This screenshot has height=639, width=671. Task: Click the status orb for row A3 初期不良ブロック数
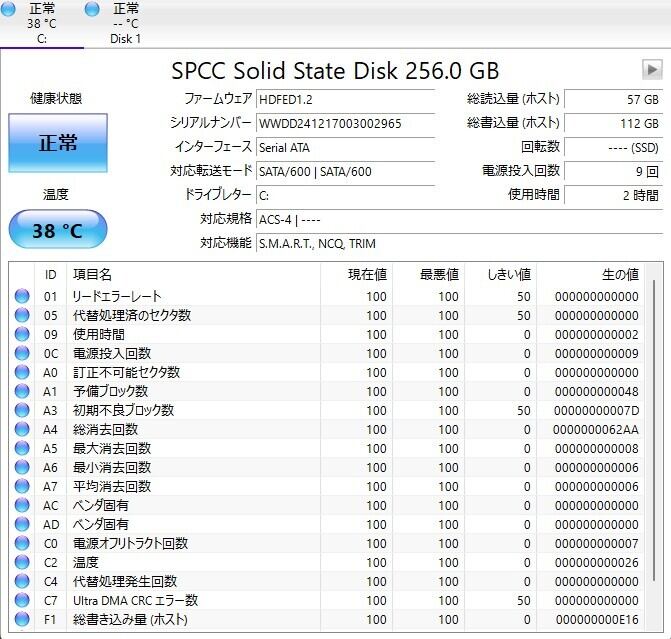[22, 410]
